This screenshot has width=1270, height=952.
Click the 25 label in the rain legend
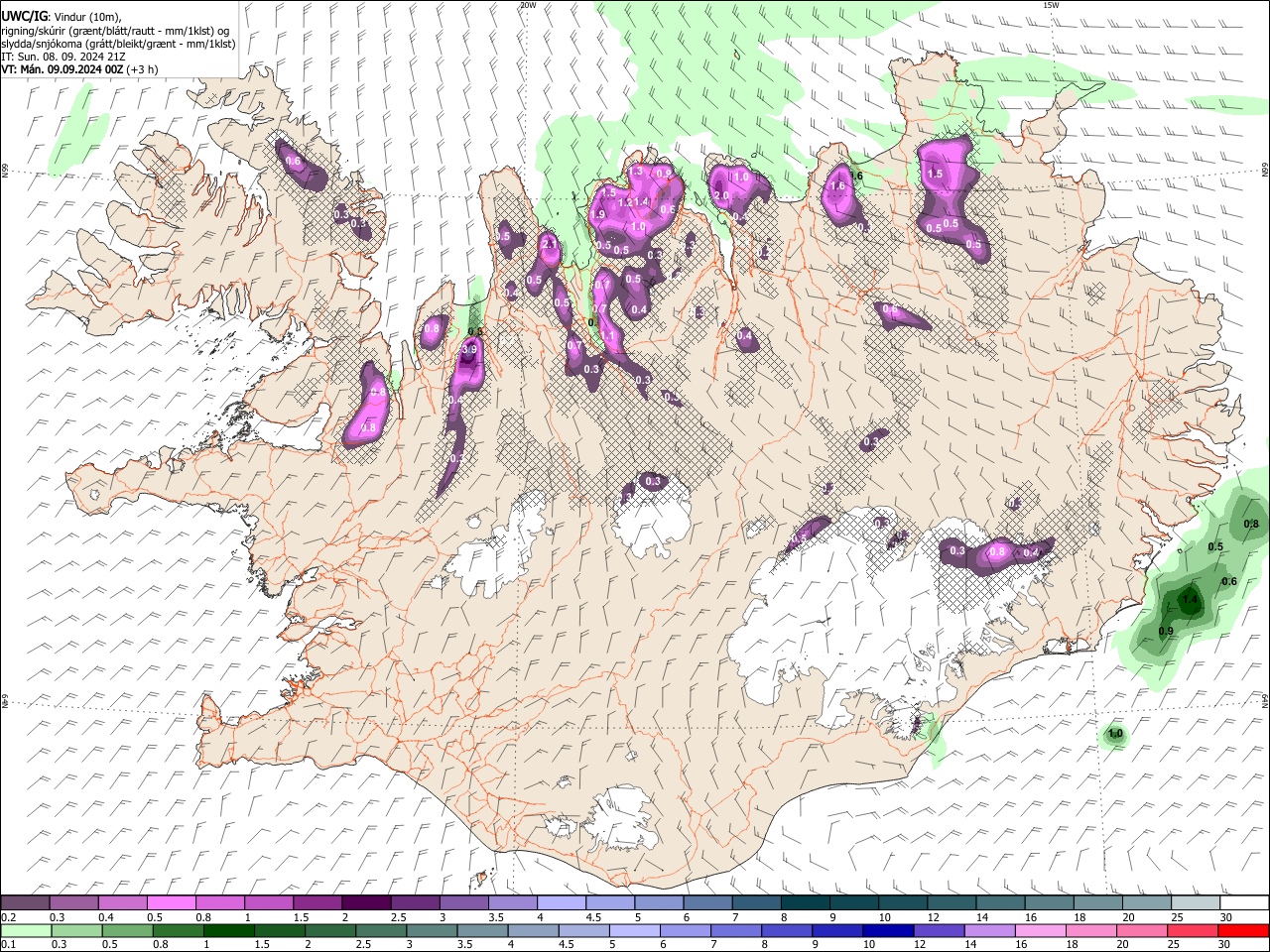(1175, 944)
